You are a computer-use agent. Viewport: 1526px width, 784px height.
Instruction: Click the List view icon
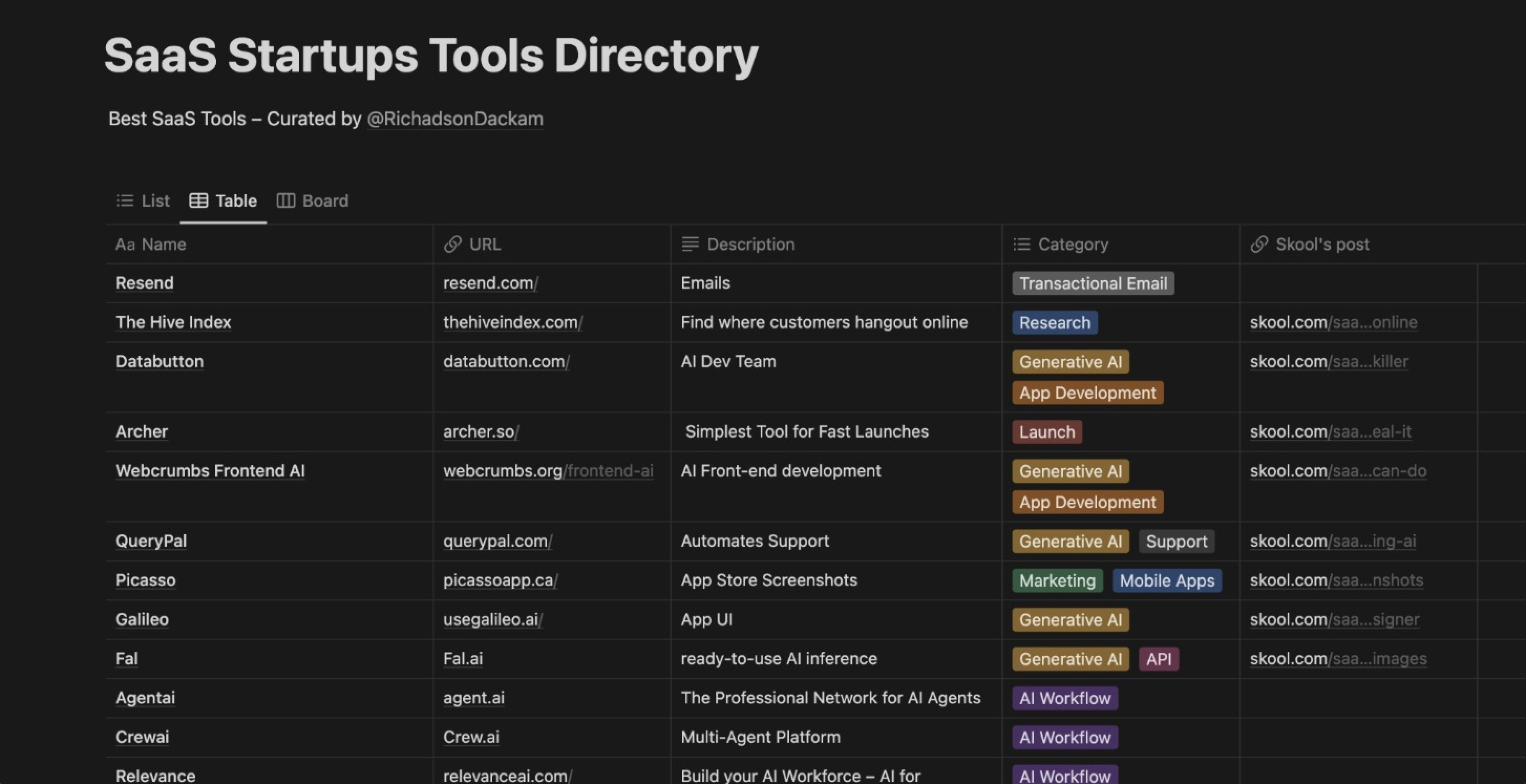point(125,200)
